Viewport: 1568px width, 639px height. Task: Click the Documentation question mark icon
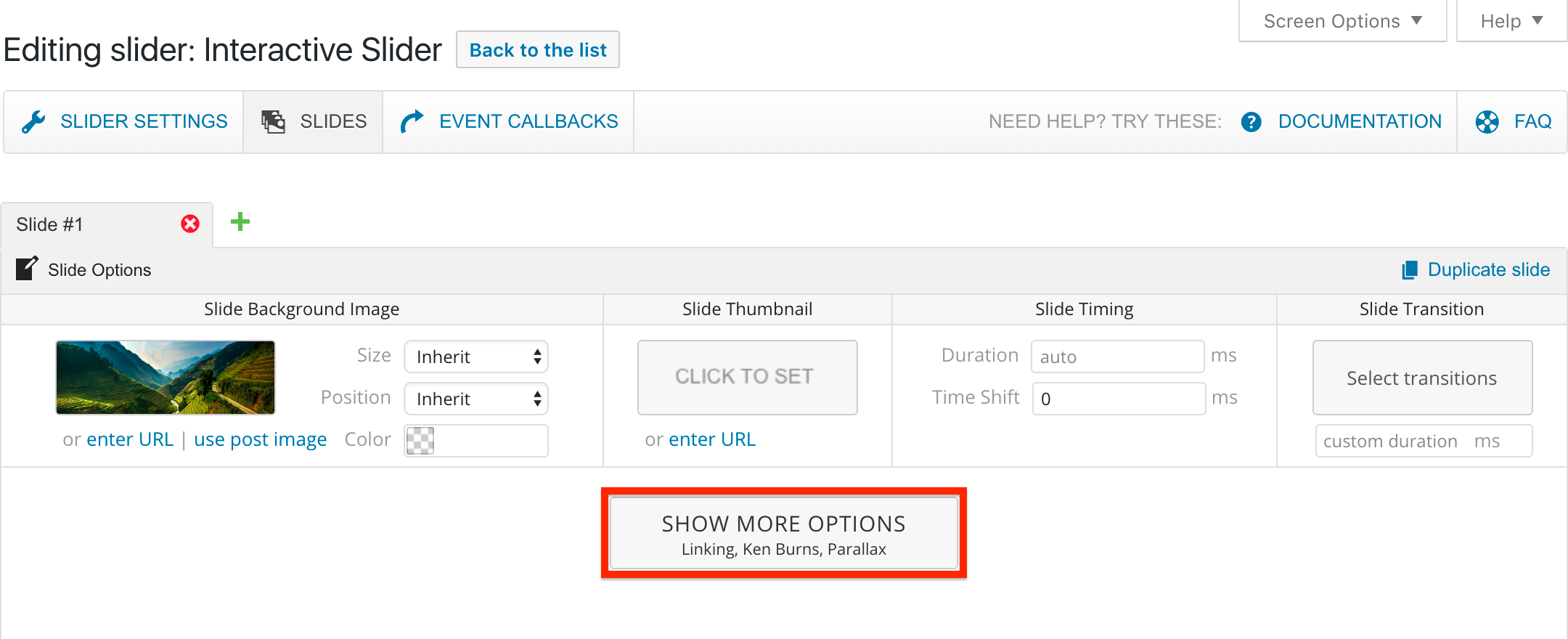1251,121
